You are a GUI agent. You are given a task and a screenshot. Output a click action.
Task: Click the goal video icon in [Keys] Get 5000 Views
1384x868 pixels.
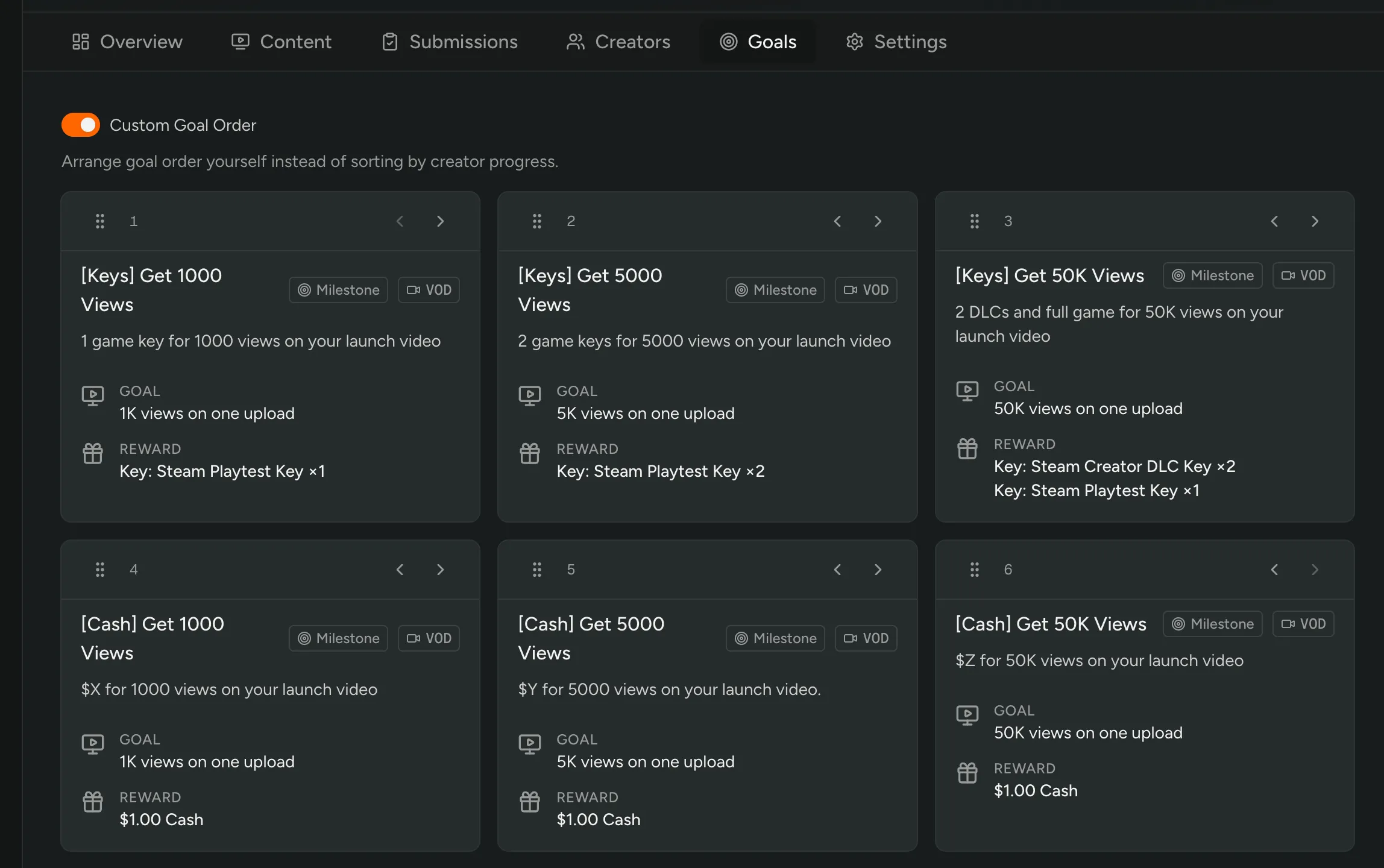(530, 396)
